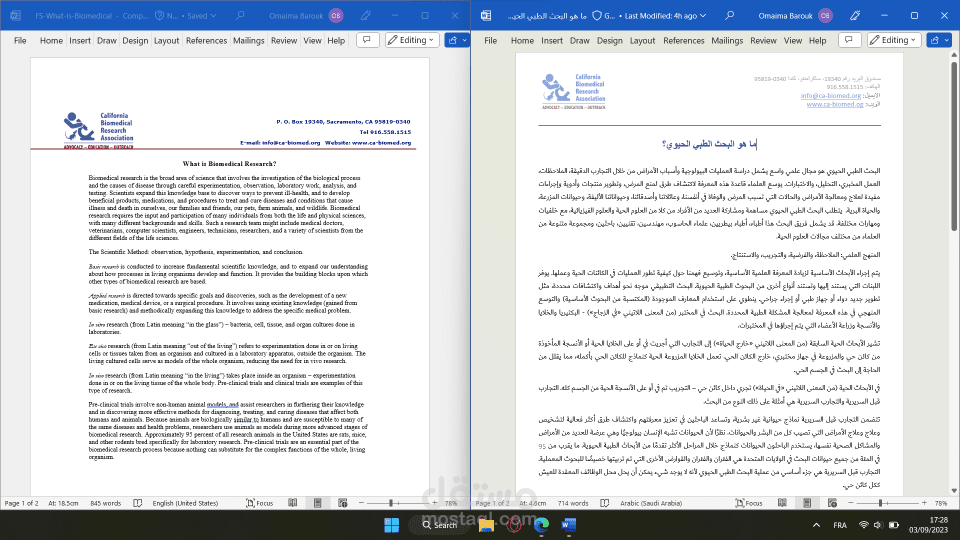
Task: Click the www.ca-biomed.org link in the Arabic document
Action: coord(835,104)
